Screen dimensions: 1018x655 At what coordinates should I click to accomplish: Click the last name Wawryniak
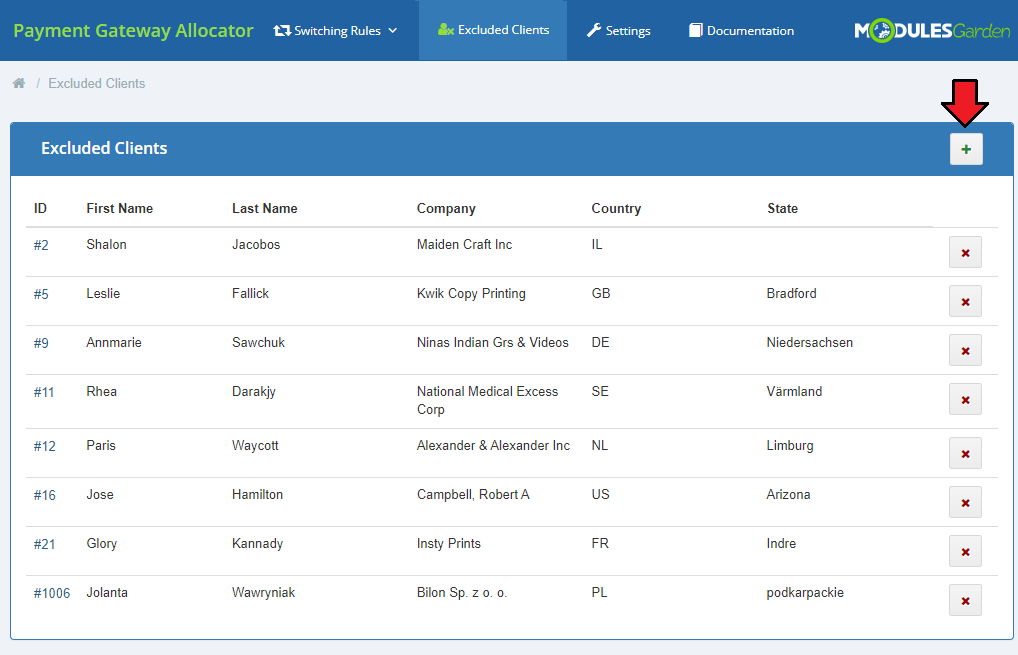click(264, 593)
